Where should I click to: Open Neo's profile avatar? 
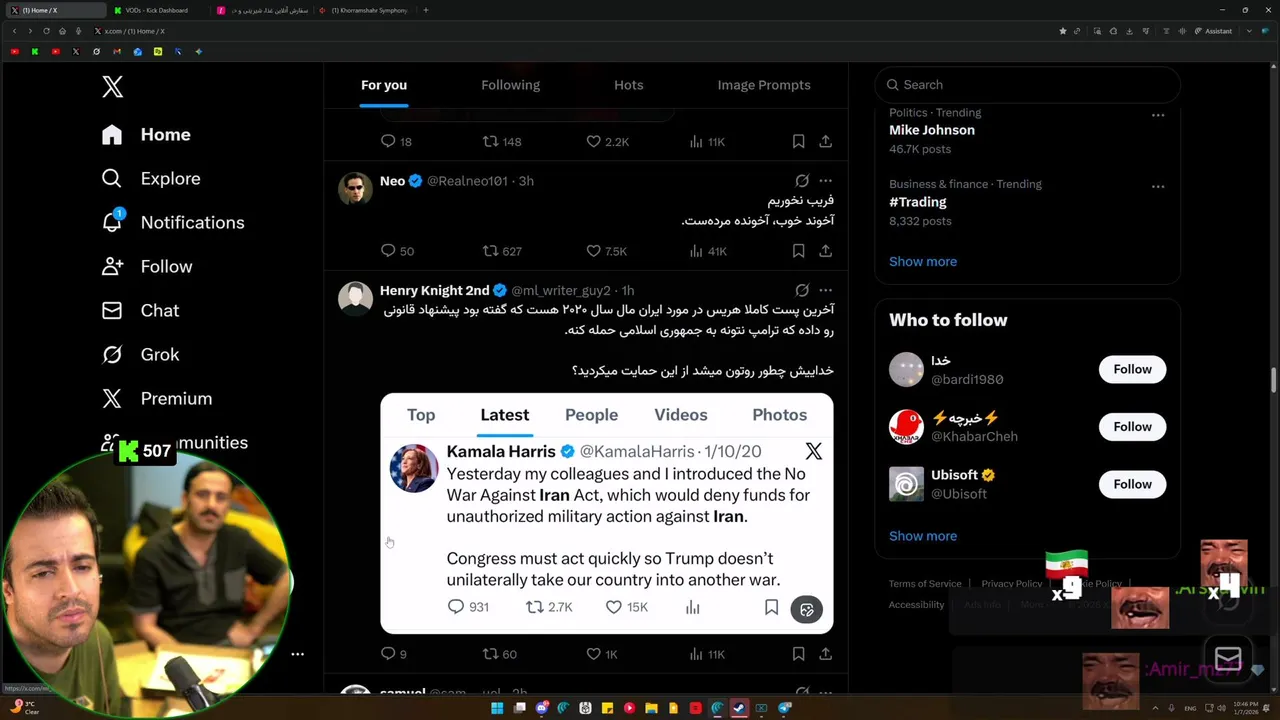click(355, 188)
